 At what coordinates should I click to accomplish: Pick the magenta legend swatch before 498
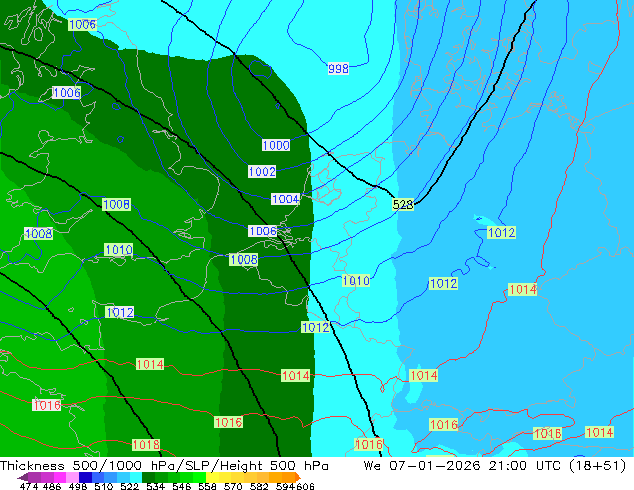point(59,477)
